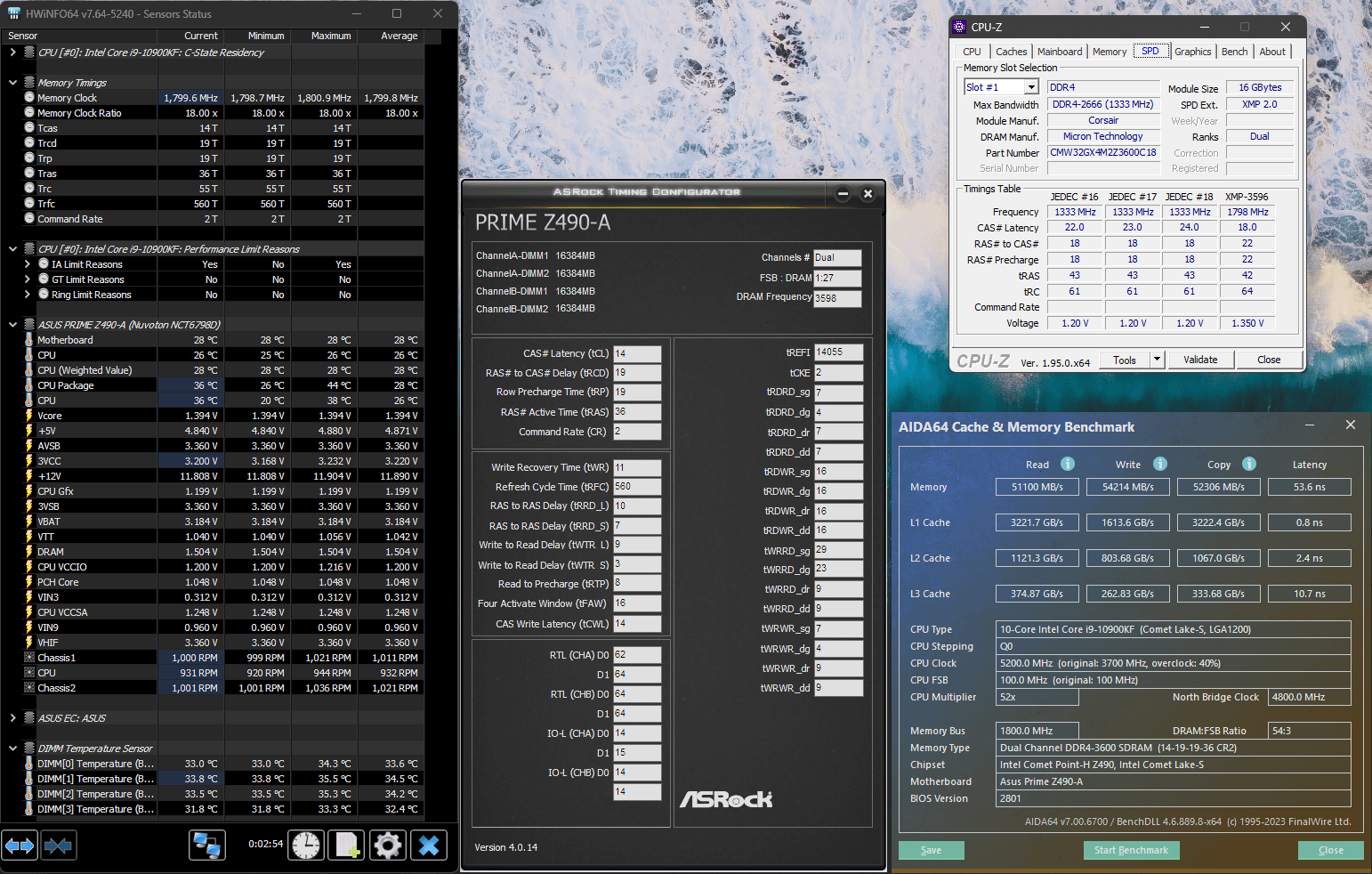Click HWiNFO expand columns blue arrows button
1372x874 pixels.
coord(20,845)
